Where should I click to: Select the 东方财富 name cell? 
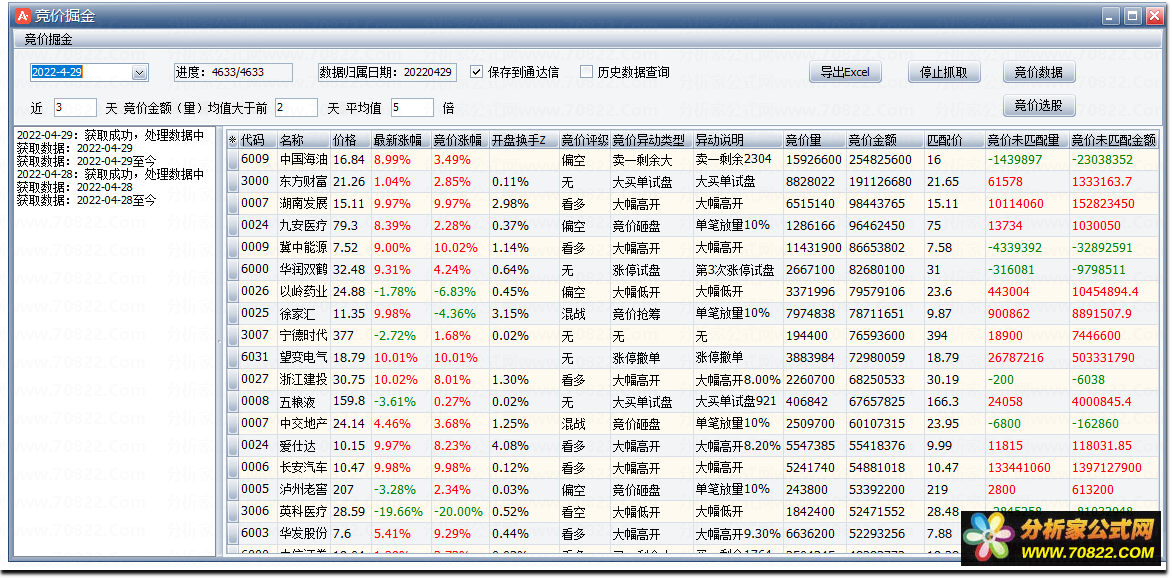point(303,182)
